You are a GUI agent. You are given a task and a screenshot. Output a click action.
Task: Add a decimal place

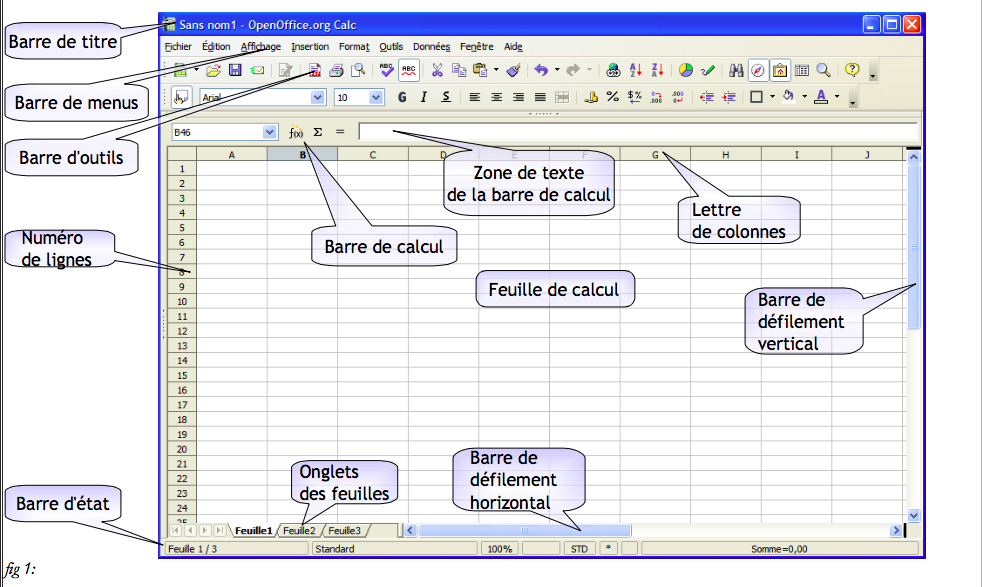(656, 97)
